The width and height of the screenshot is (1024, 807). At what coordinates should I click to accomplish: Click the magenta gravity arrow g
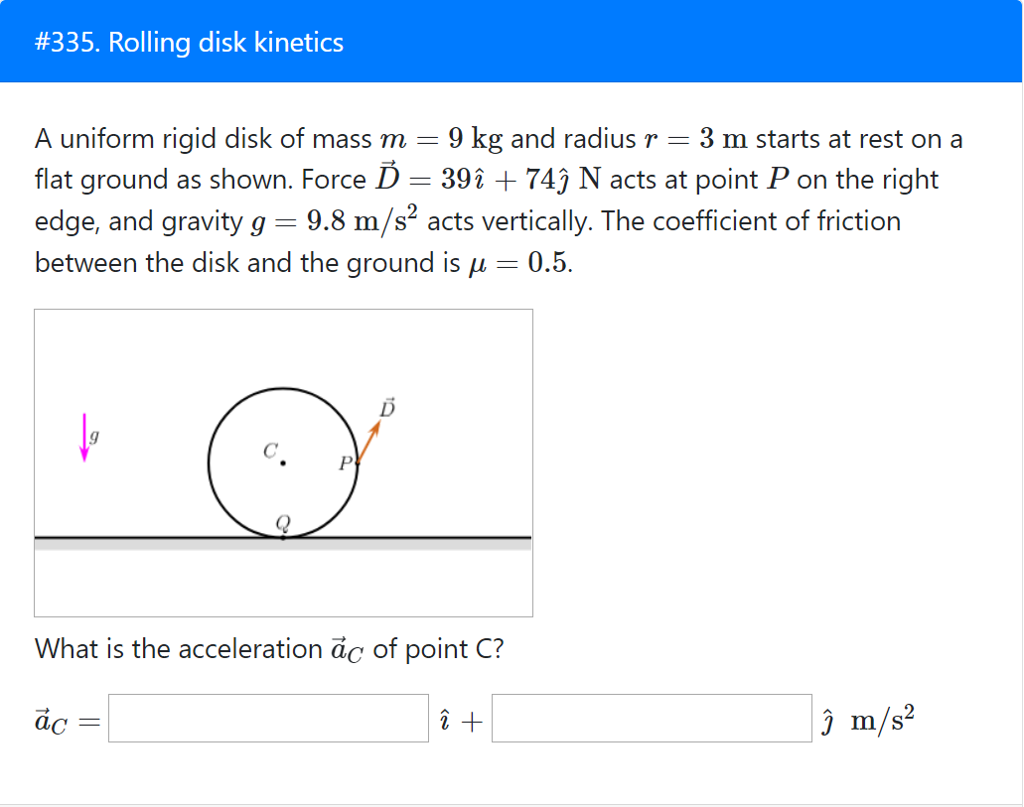tap(84, 435)
